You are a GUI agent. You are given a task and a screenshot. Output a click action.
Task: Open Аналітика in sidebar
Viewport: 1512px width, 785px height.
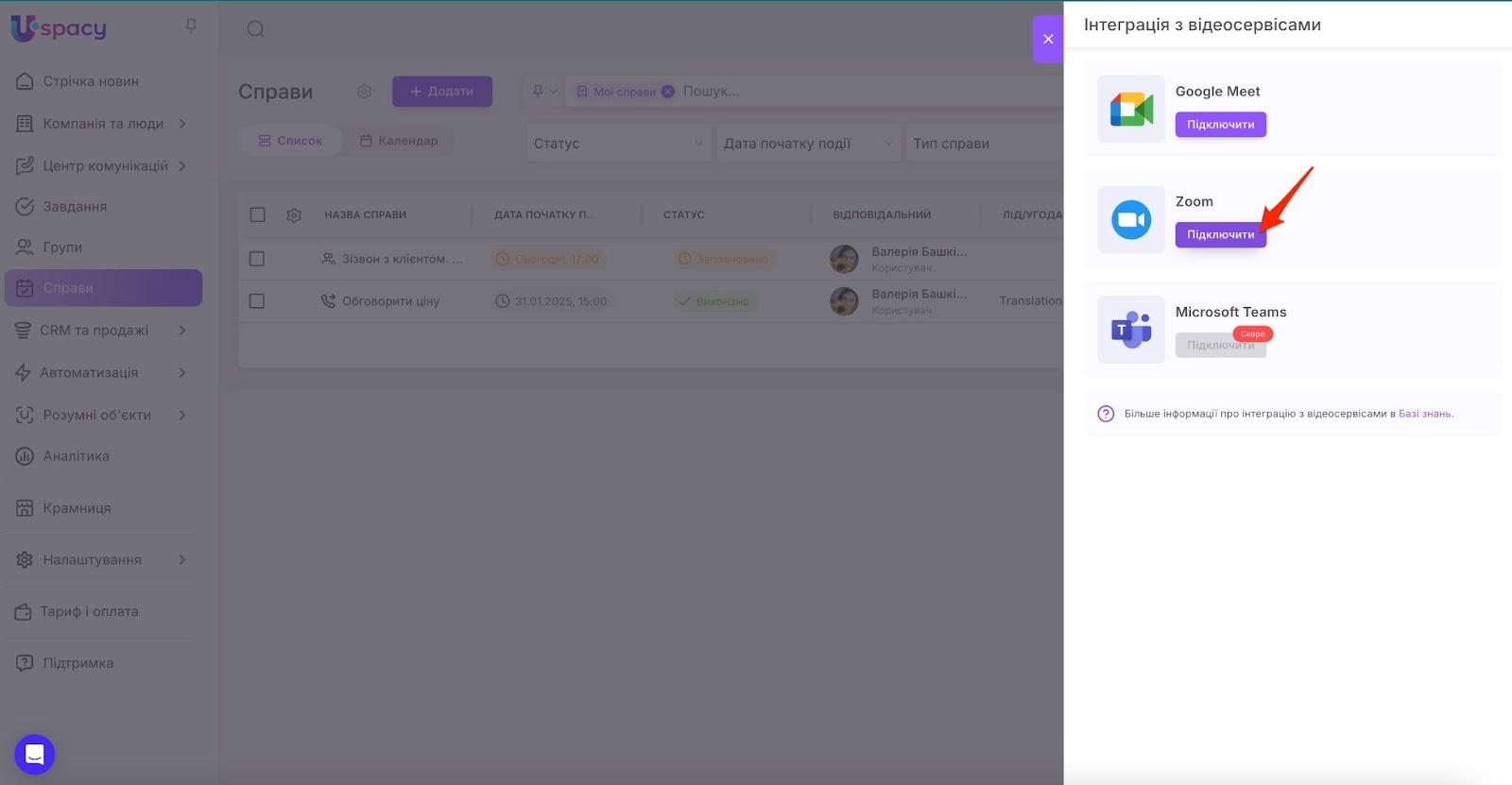pos(77,456)
